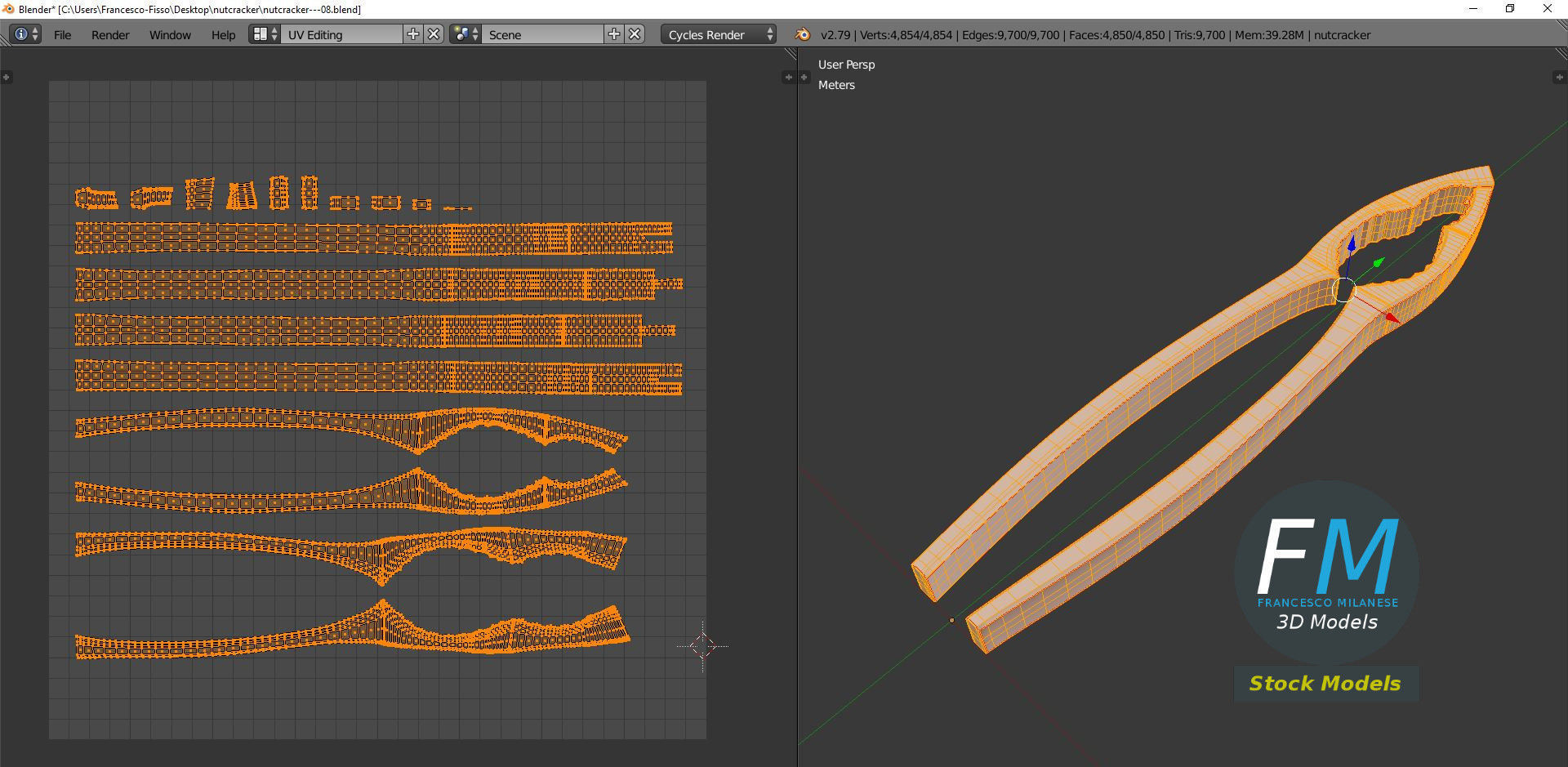The width and height of the screenshot is (1568, 767).
Task: Click the blue Z axis manipulator arrow
Action: [x=1352, y=243]
